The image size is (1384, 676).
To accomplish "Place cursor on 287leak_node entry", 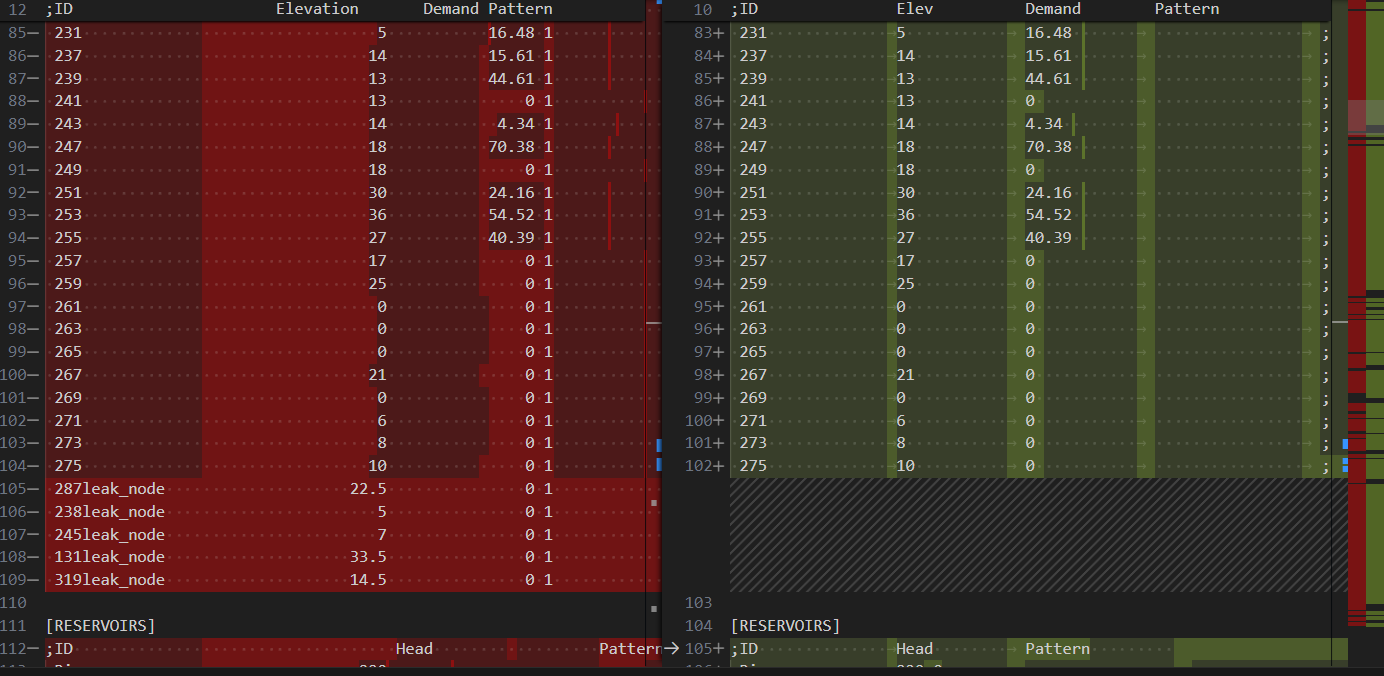I will point(110,489).
